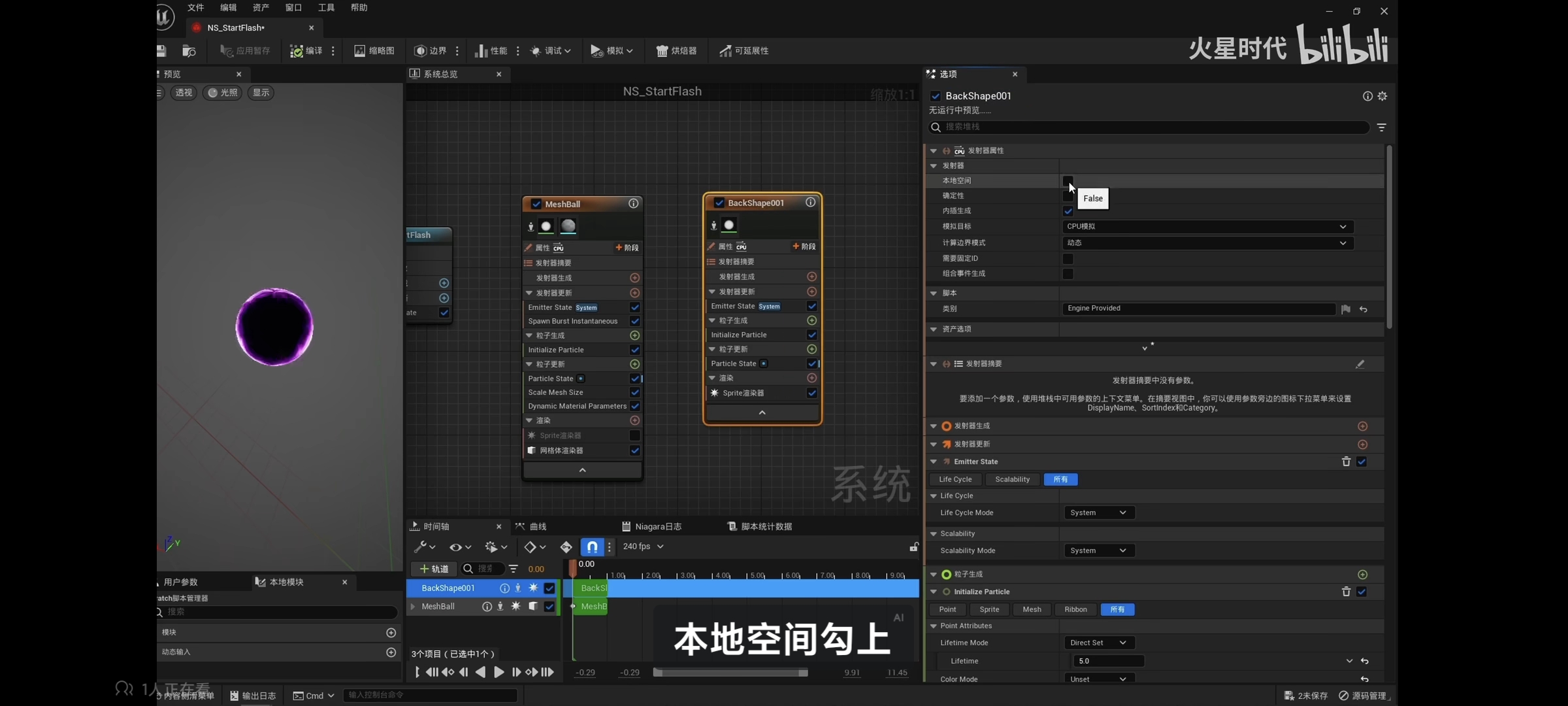
Task: Open the 窗口 menu
Action: pyautogui.click(x=293, y=8)
